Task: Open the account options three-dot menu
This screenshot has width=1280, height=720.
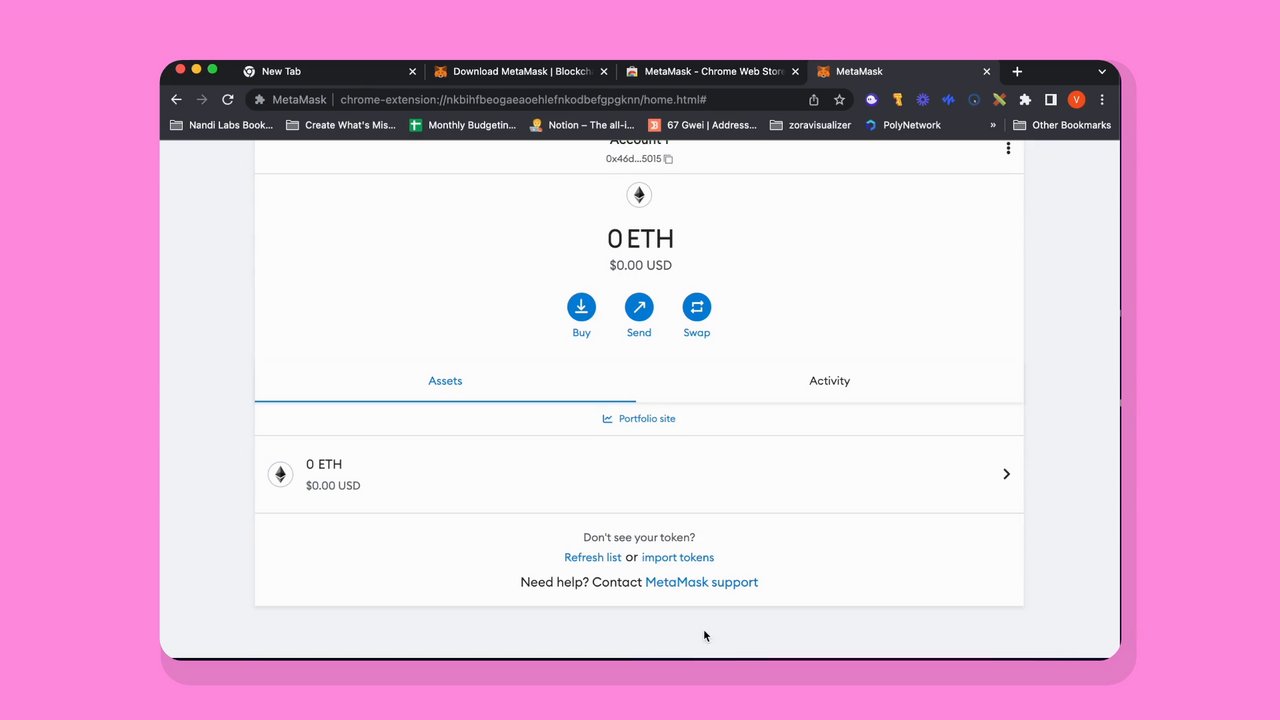Action: [x=1008, y=148]
